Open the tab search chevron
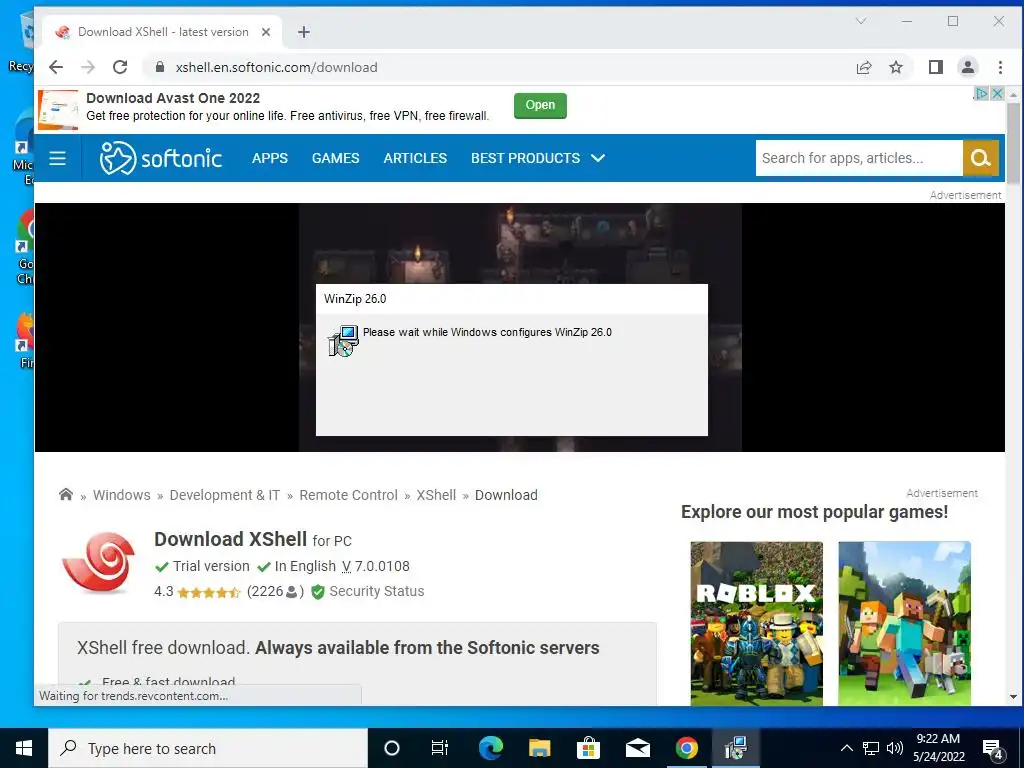The height and width of the screenshot is (768, 1024). [x=861, y=21]
